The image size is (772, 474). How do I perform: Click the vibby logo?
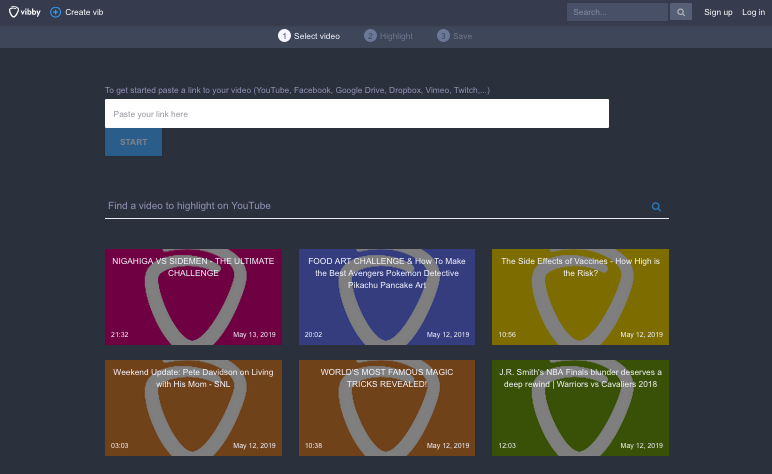click(24, 12)
